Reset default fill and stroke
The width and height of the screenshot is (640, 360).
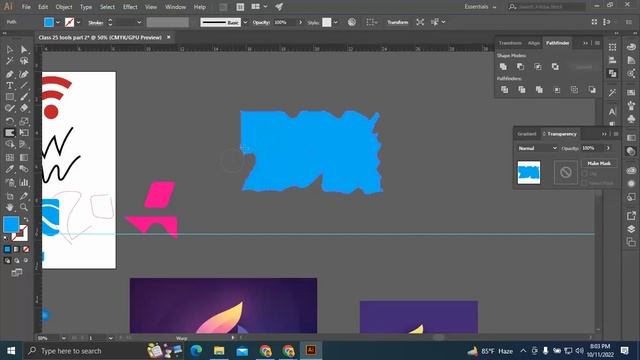[x=5, y=238]
